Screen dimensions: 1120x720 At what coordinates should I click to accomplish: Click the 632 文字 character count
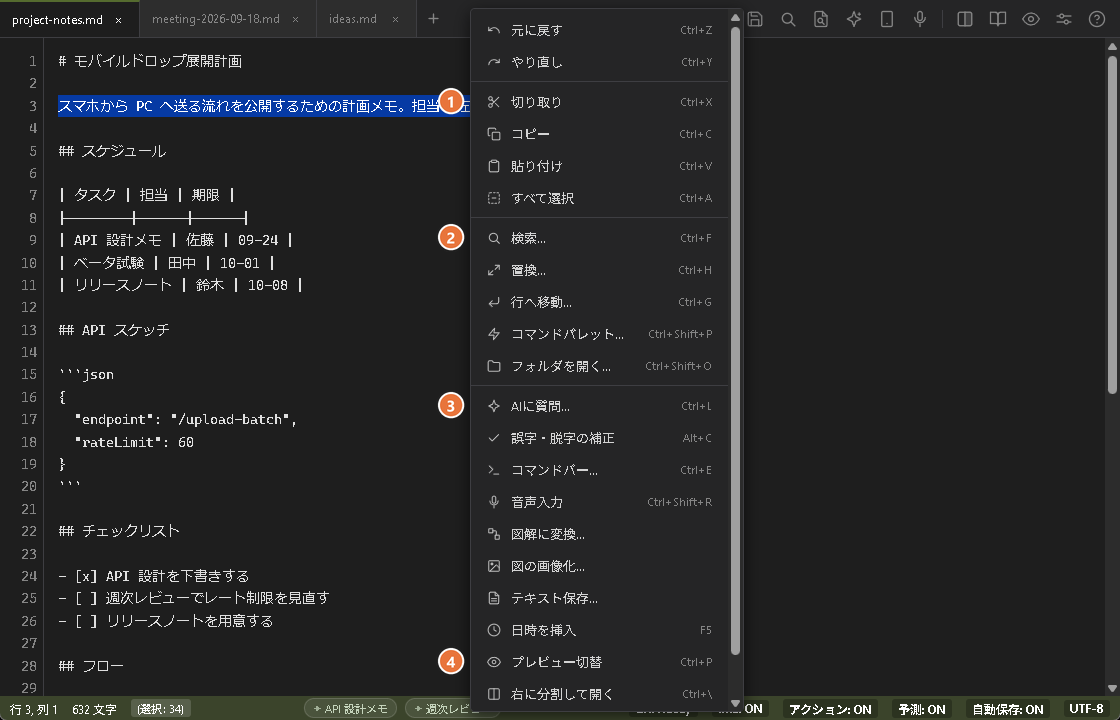pos(94,709)
